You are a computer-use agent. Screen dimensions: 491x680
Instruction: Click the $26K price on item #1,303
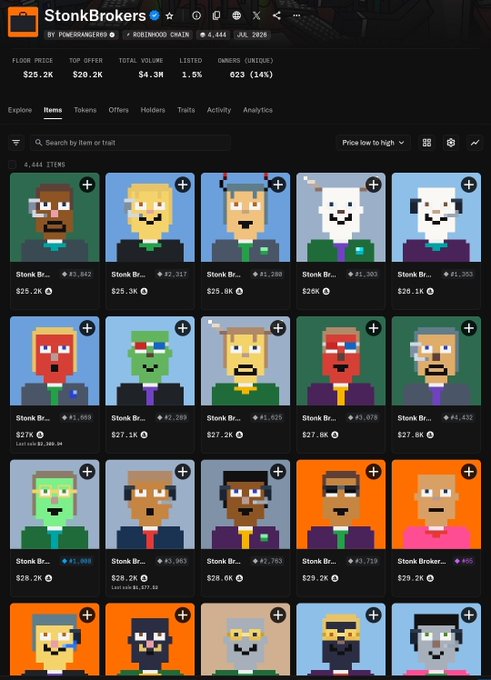point(311,291)
